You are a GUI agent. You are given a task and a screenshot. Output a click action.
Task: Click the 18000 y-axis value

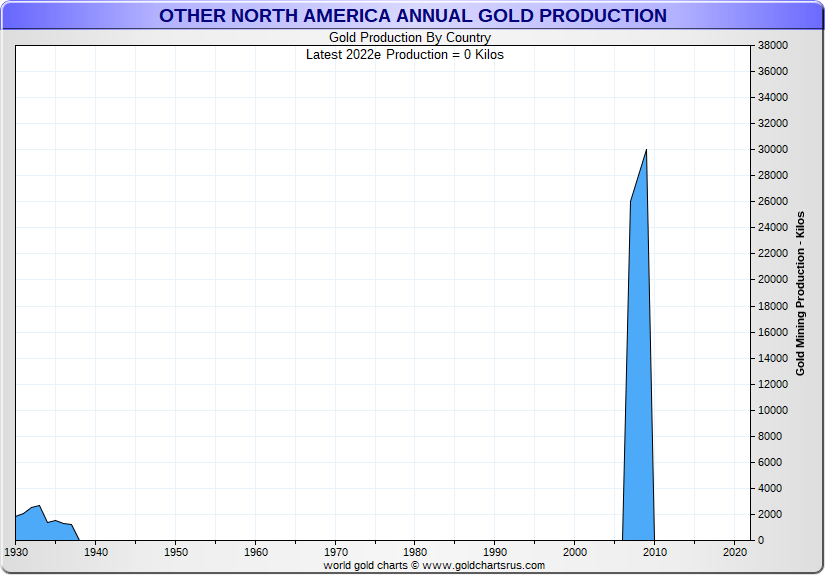[x=773, y=306]
